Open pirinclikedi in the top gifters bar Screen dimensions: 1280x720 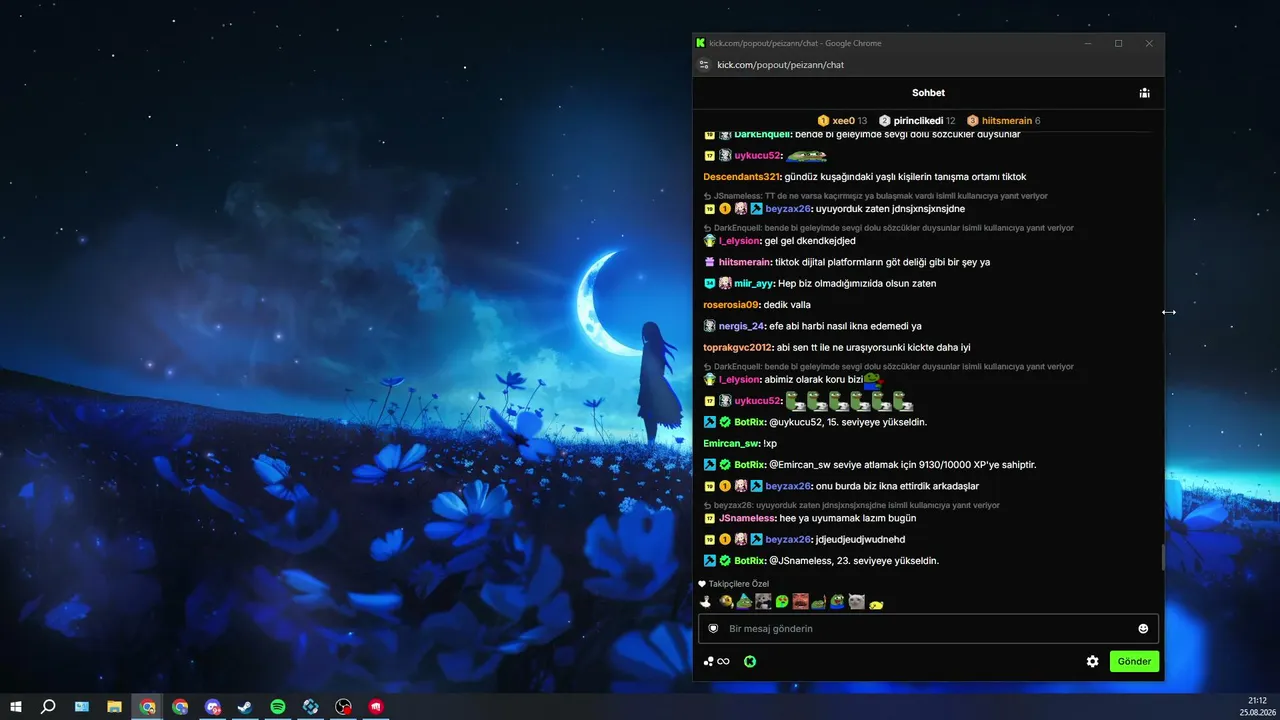coord(917,121)
